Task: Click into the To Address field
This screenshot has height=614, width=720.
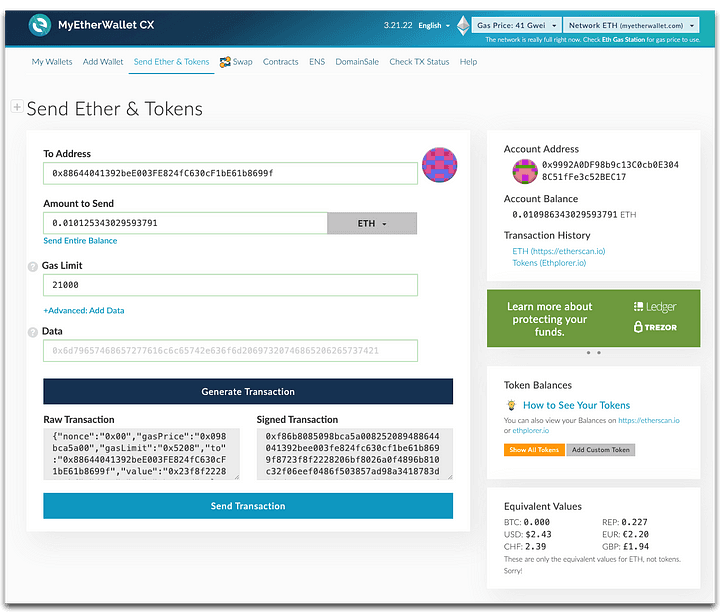Action: pos(230,173)
